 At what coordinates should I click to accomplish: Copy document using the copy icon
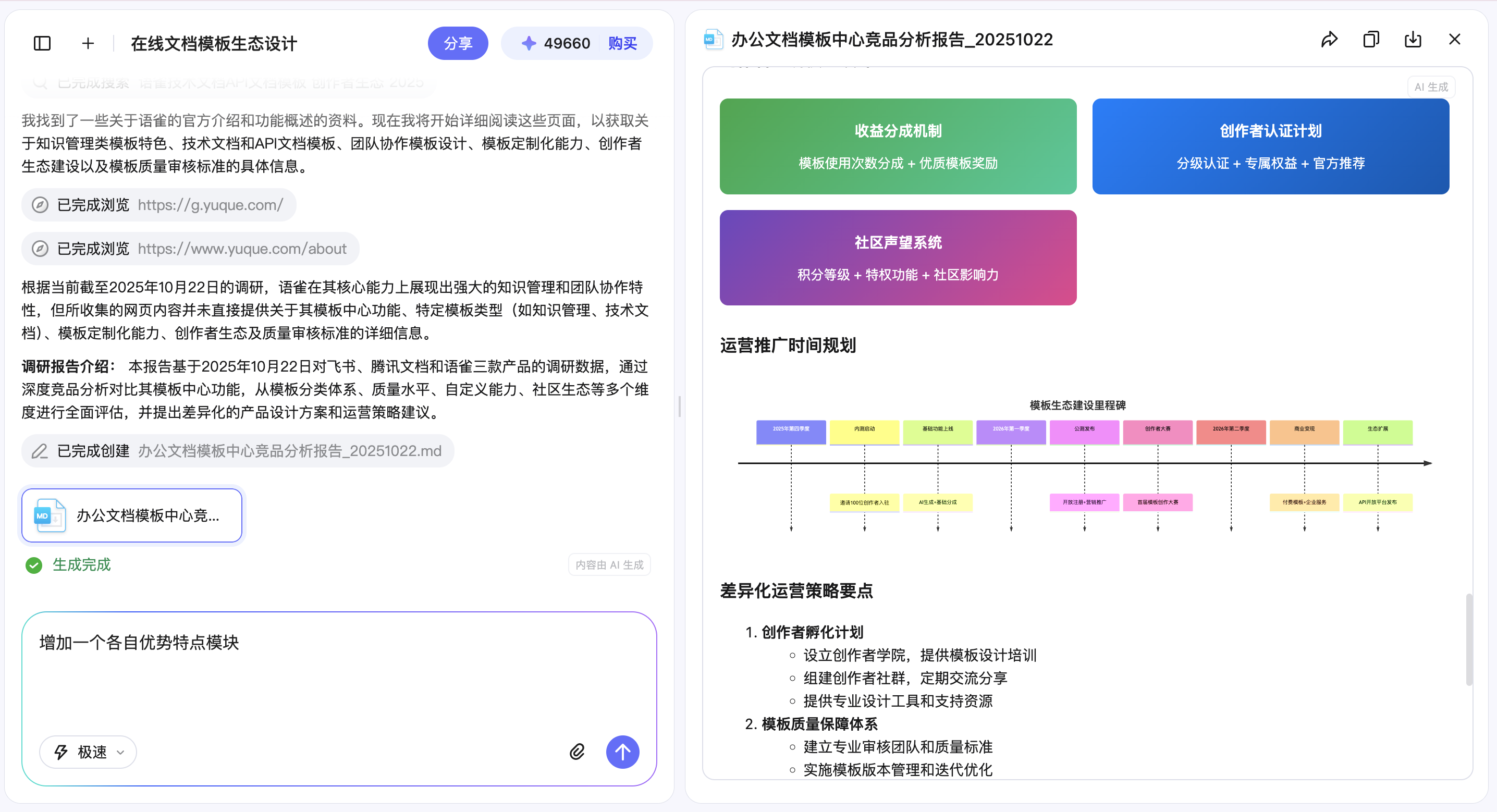point(1371,40)
